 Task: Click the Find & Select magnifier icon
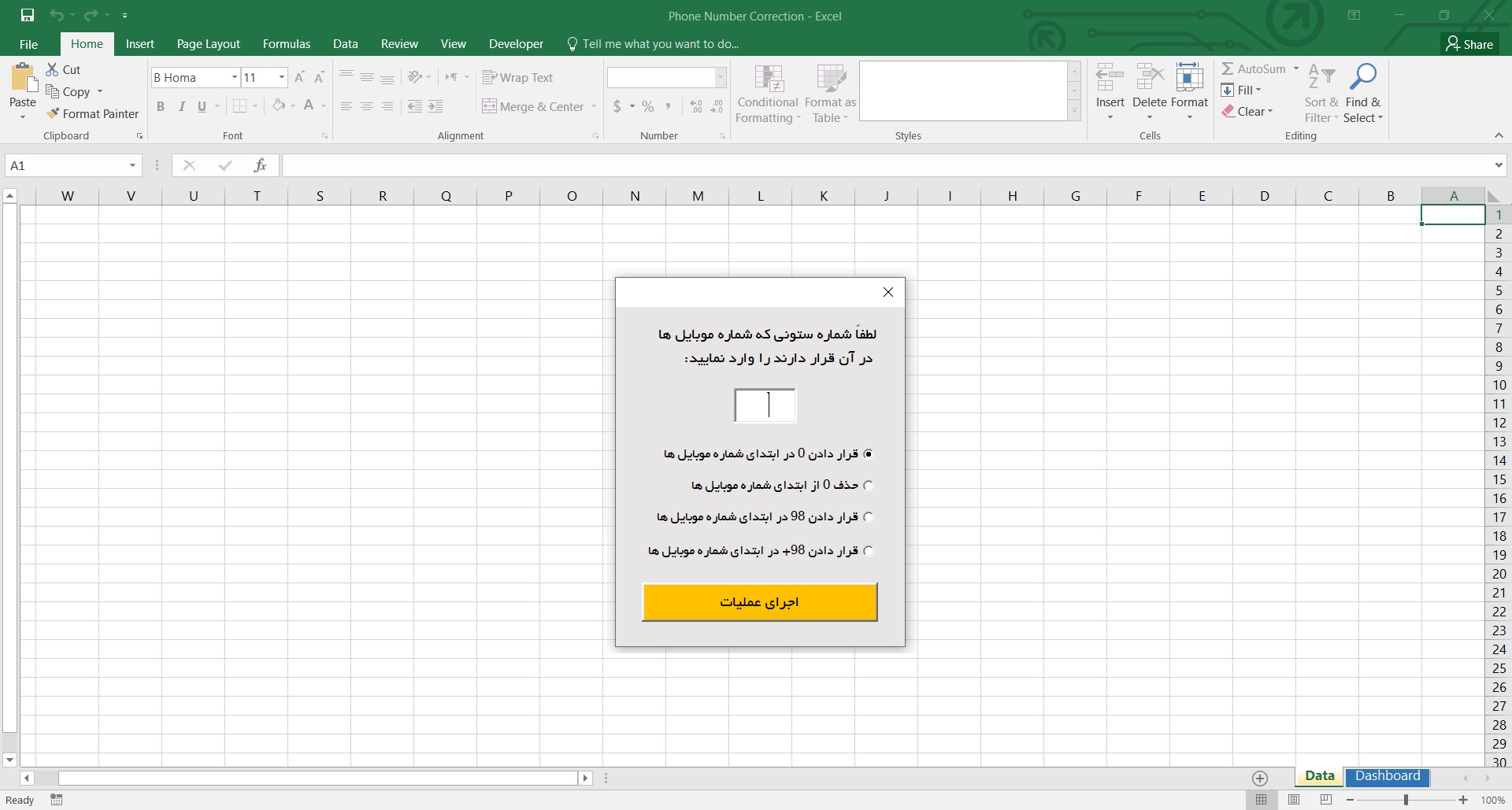click(x=1362, y=77)
